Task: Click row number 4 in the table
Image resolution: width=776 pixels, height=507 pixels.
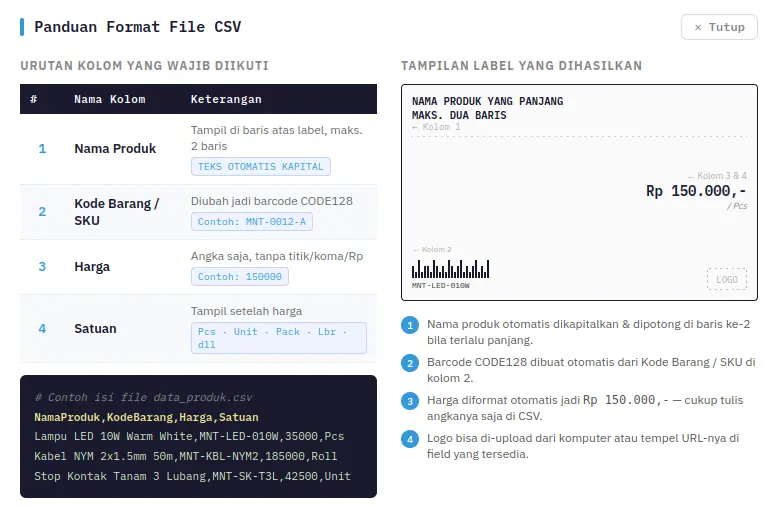Action: 42,329
